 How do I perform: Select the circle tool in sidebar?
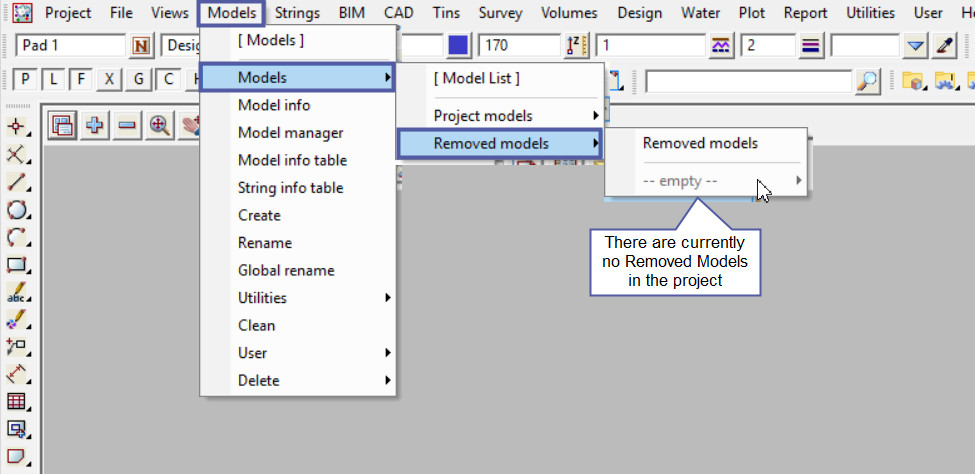point(17,211)
